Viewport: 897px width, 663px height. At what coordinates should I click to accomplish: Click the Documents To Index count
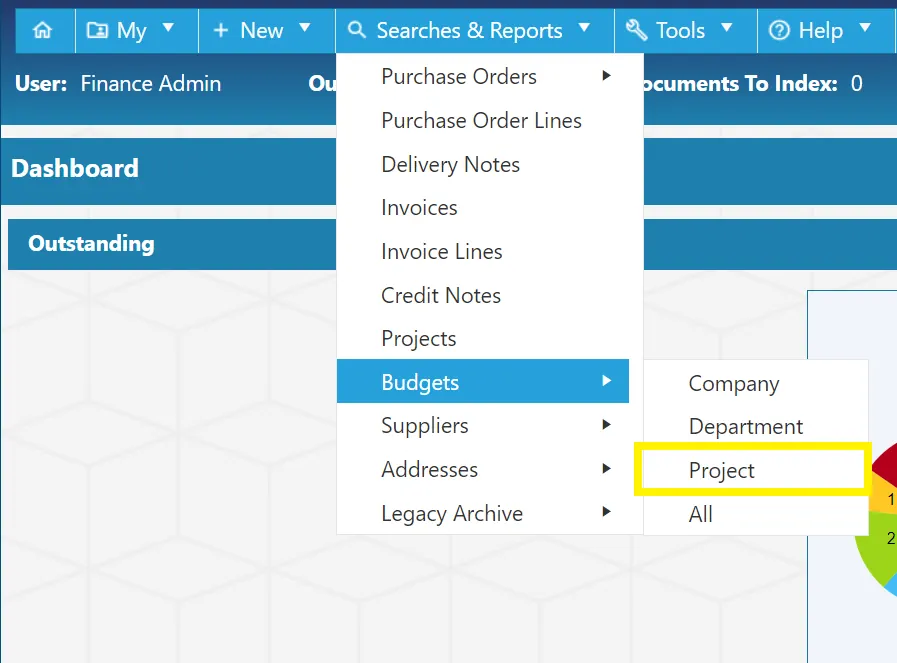click(x=856, y=84)
